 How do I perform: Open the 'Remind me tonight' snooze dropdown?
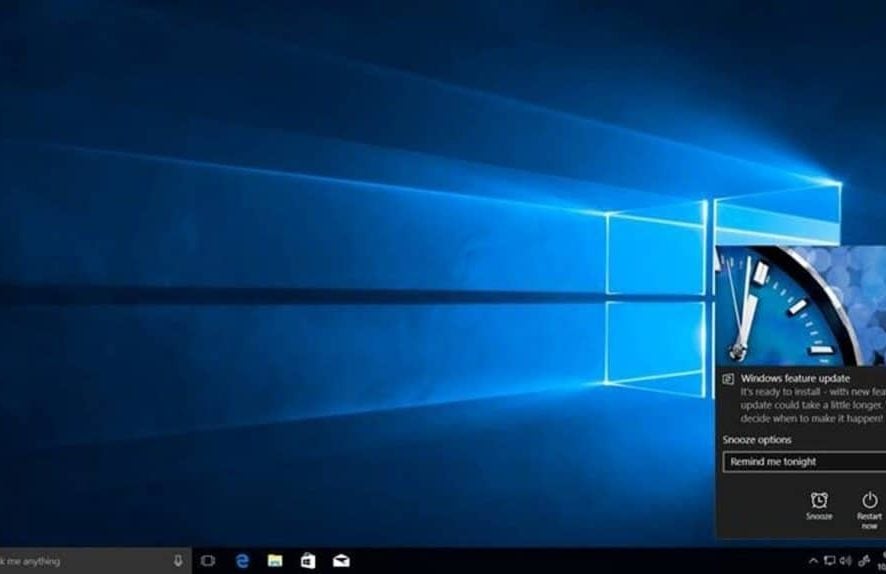coord(804,462)
